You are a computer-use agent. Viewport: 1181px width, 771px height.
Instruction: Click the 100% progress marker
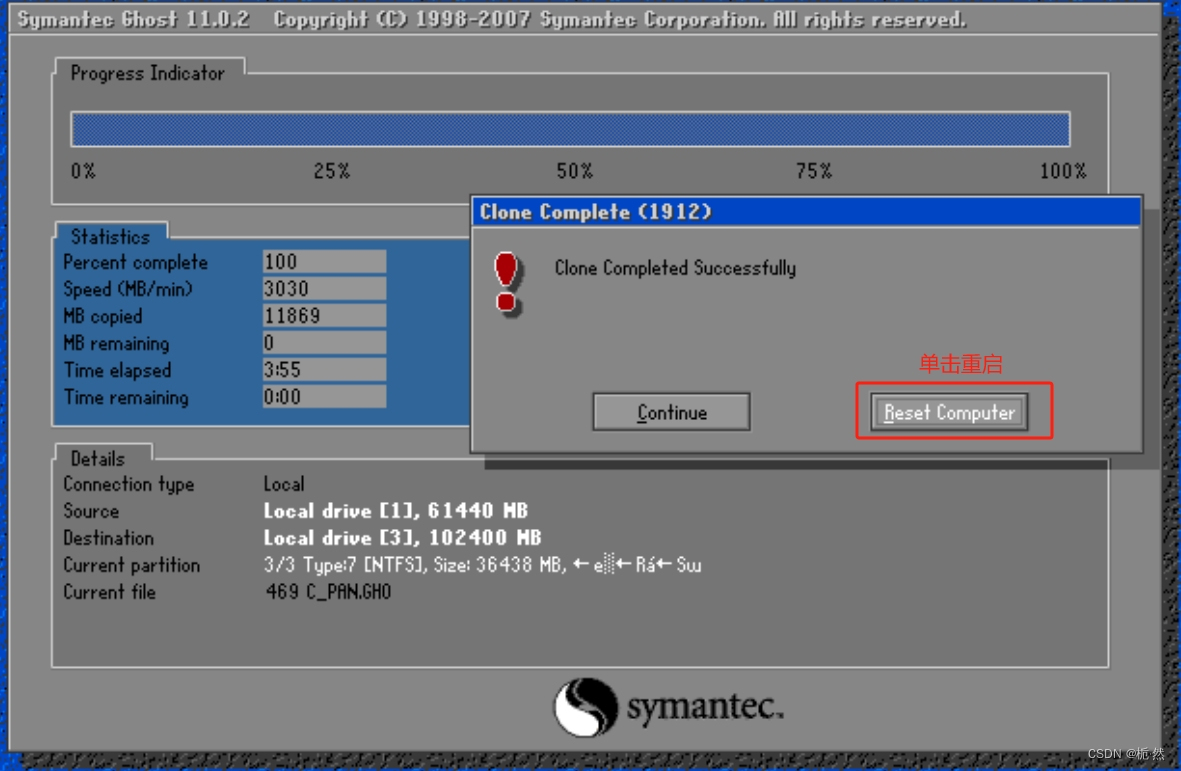(1063, 171)
